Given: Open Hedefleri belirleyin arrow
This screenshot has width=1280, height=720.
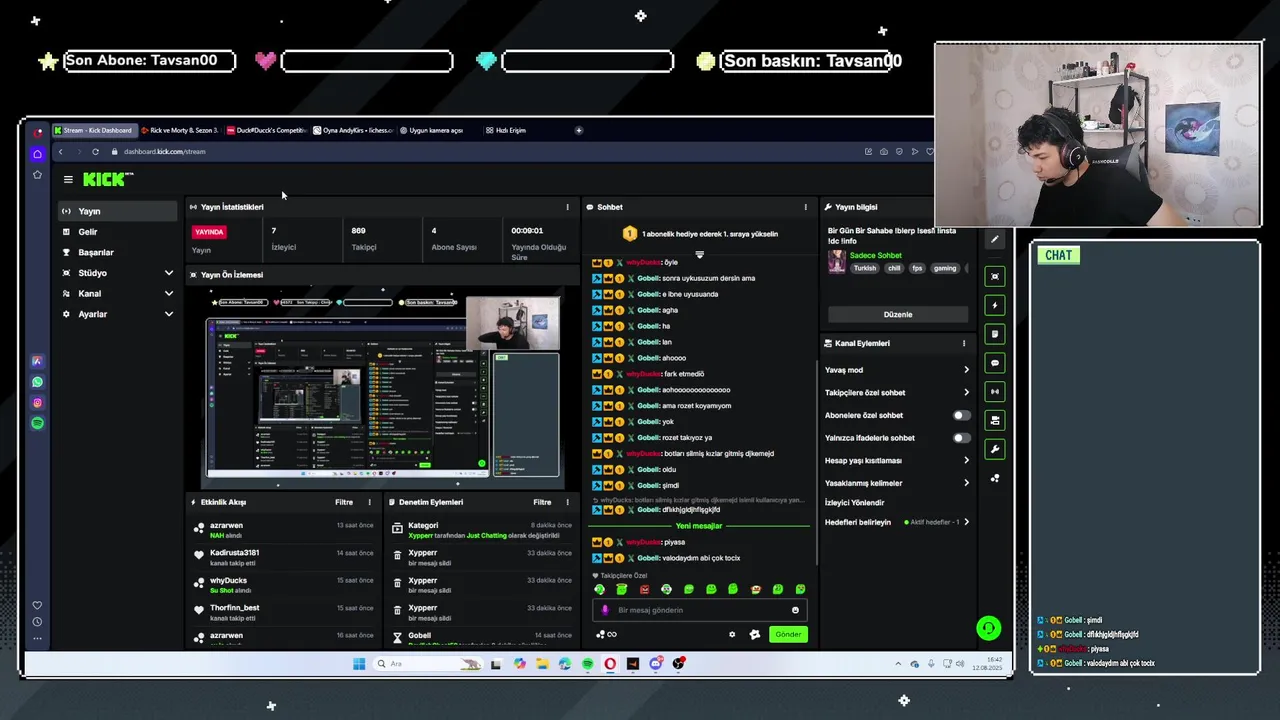Looking at the screenshot, I should (x=966, y=522).
